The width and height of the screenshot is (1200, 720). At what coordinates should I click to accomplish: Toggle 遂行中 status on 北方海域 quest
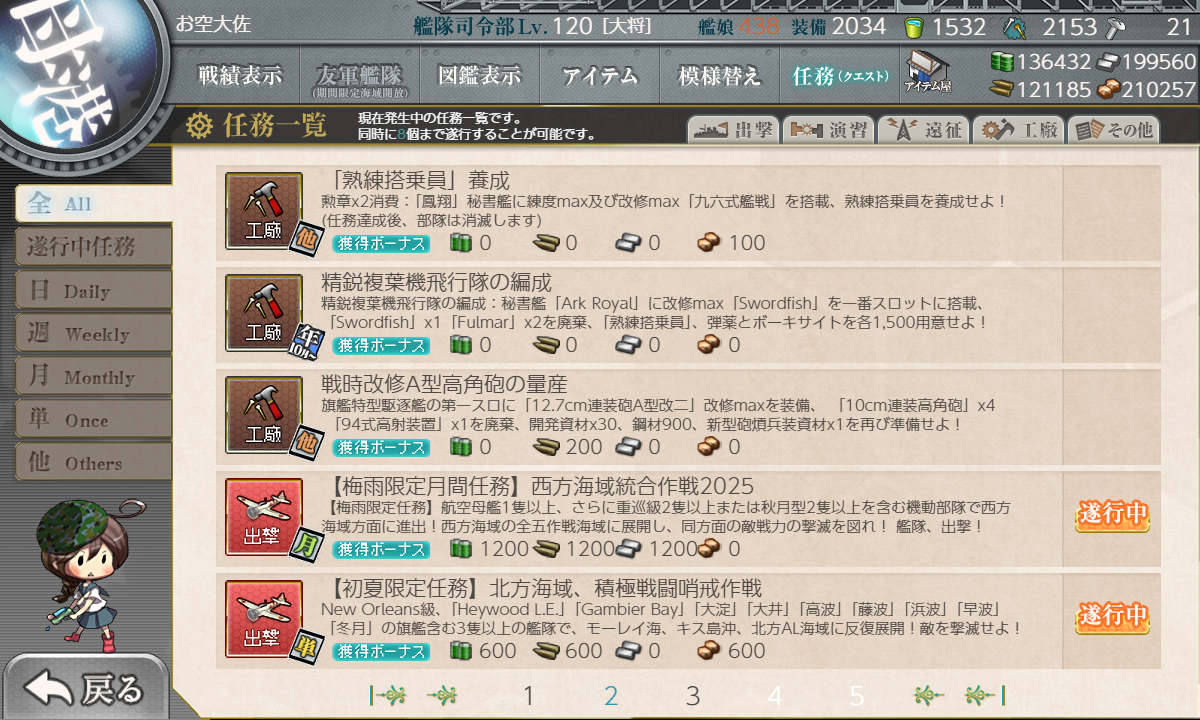coord(1112,618)
